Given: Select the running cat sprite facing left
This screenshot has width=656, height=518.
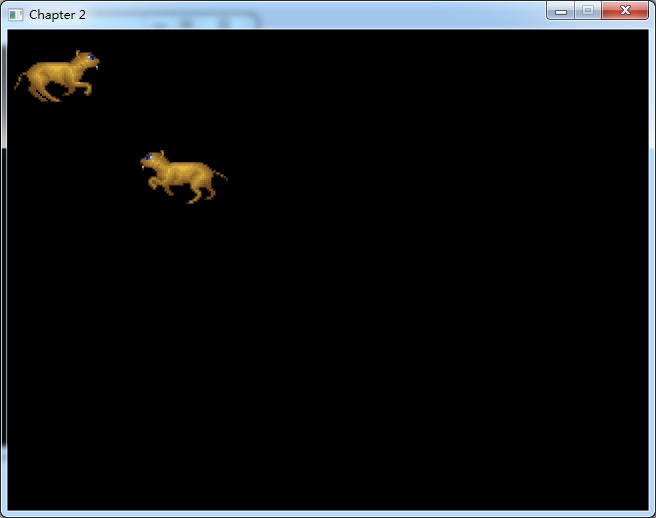Looking at the screenshot, I should pyautogui.click(x=182, y=176).
